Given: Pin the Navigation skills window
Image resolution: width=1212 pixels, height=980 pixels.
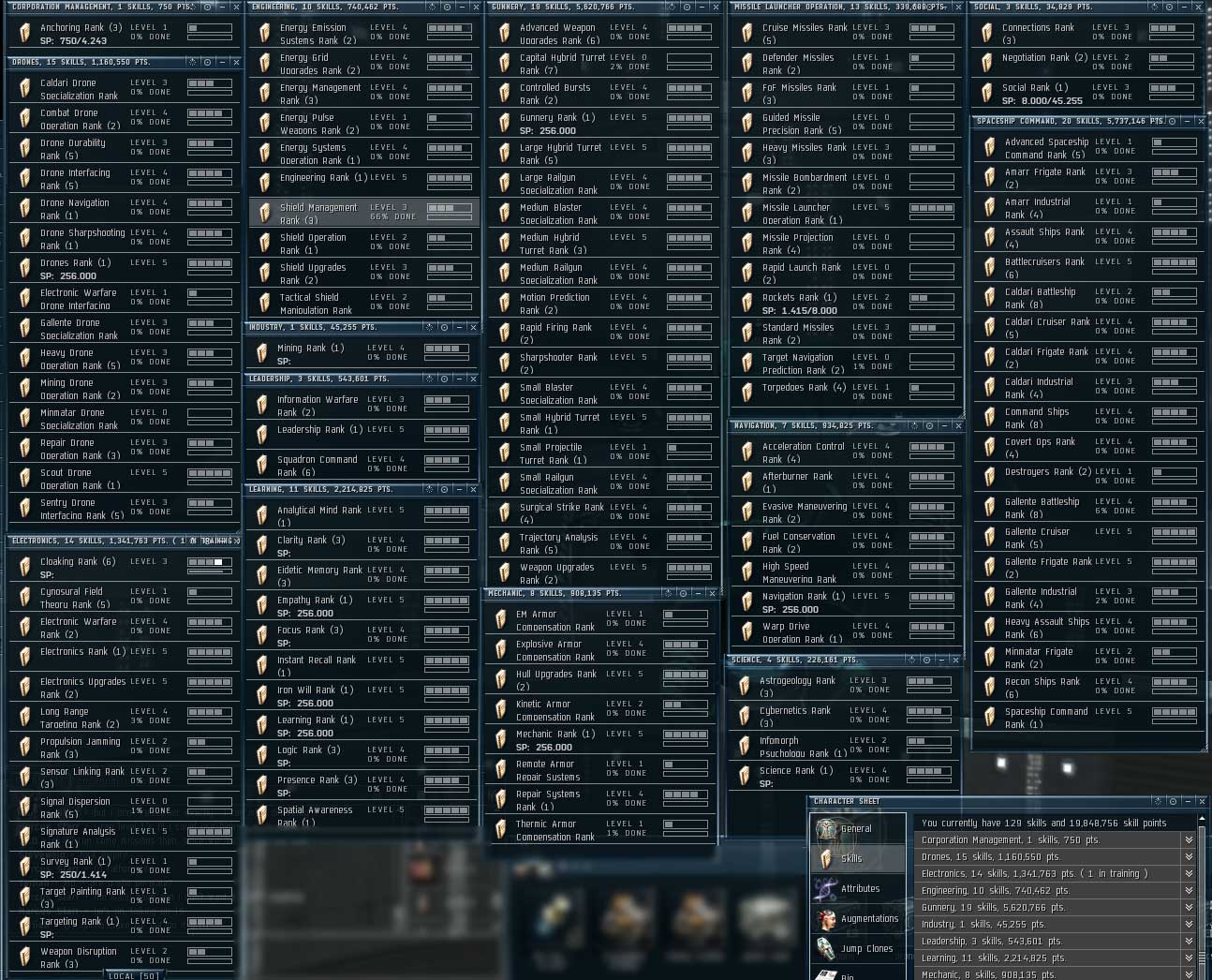Looking at the screenshot, I should (928, 425).
